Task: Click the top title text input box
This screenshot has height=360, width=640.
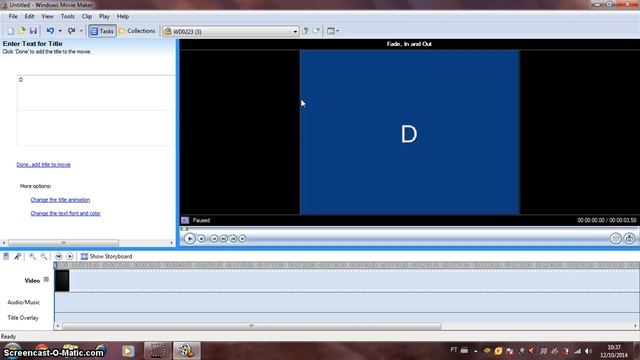Action: (x=96, y=92)
